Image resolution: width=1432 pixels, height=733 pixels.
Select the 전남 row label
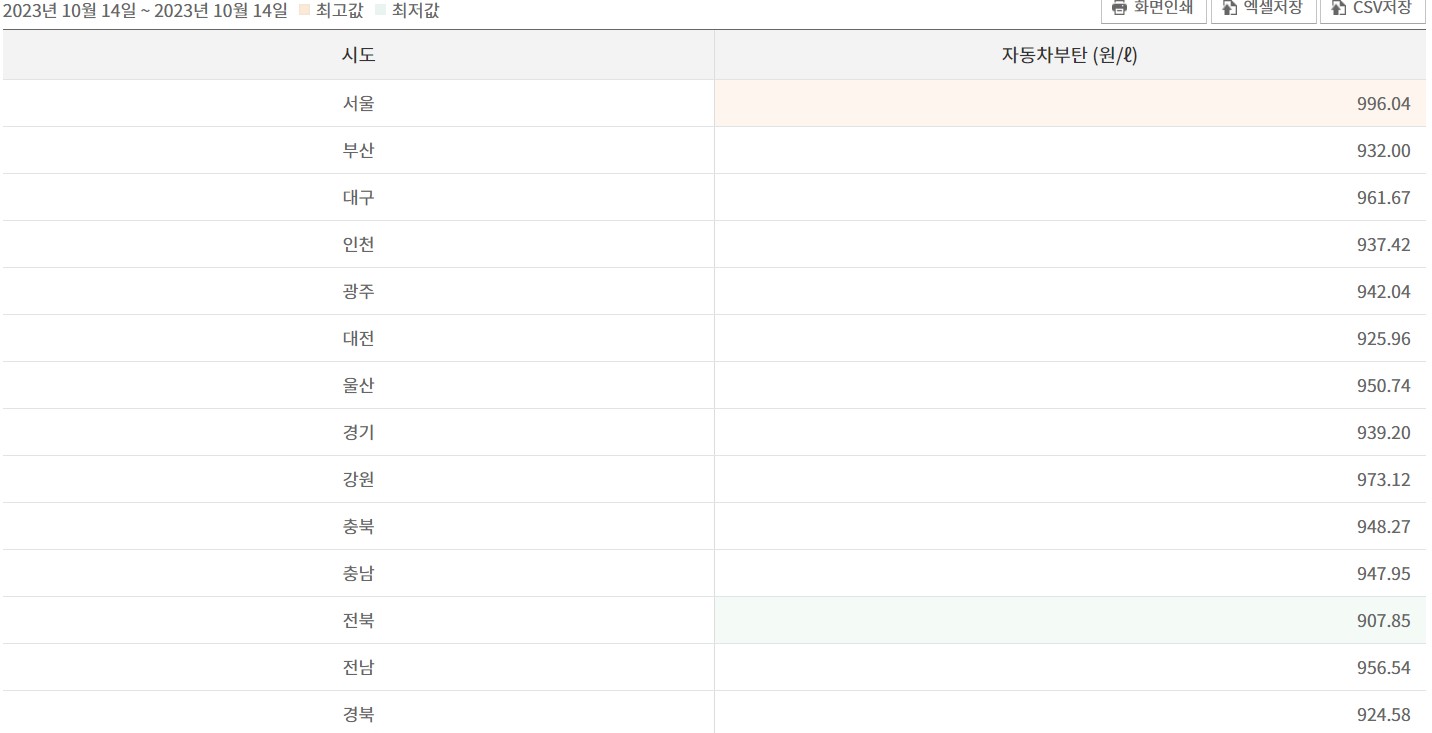tap(358, 667)
